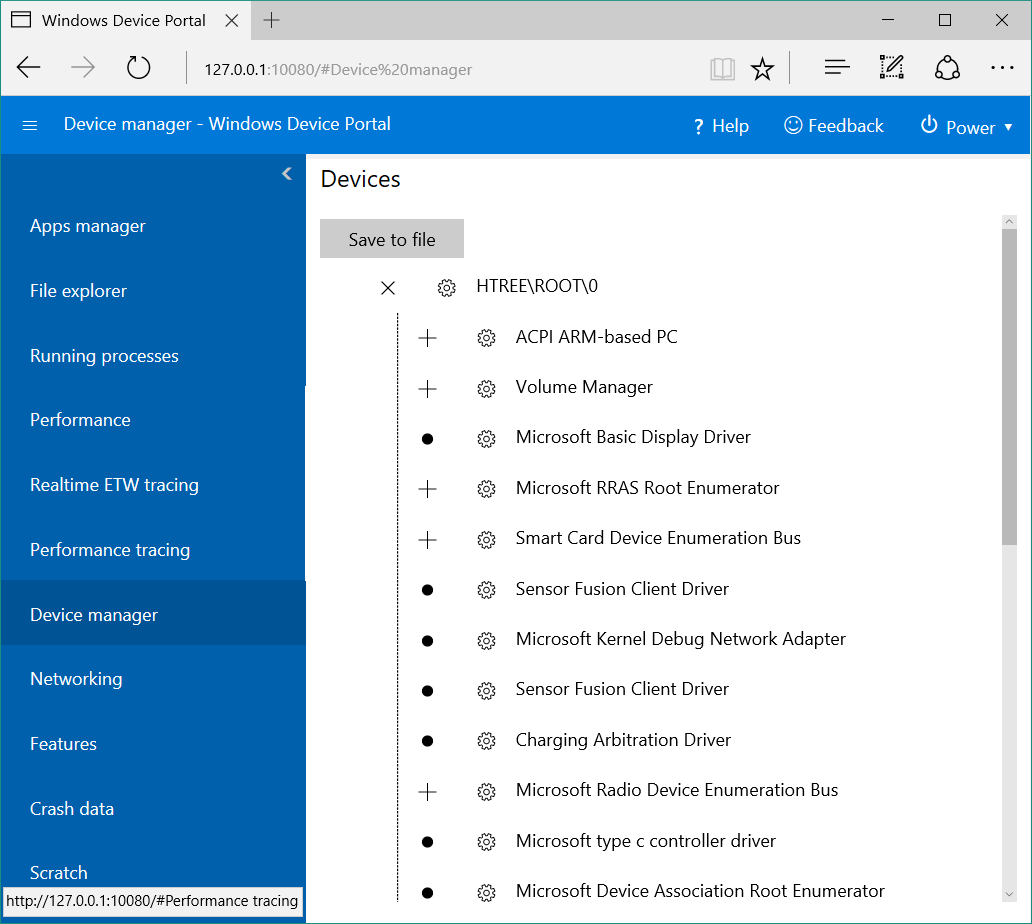This screenshot has height=924, width=1032.
Task: Collapse the left sidebar using the chevron
Action: tap(287, 172)
